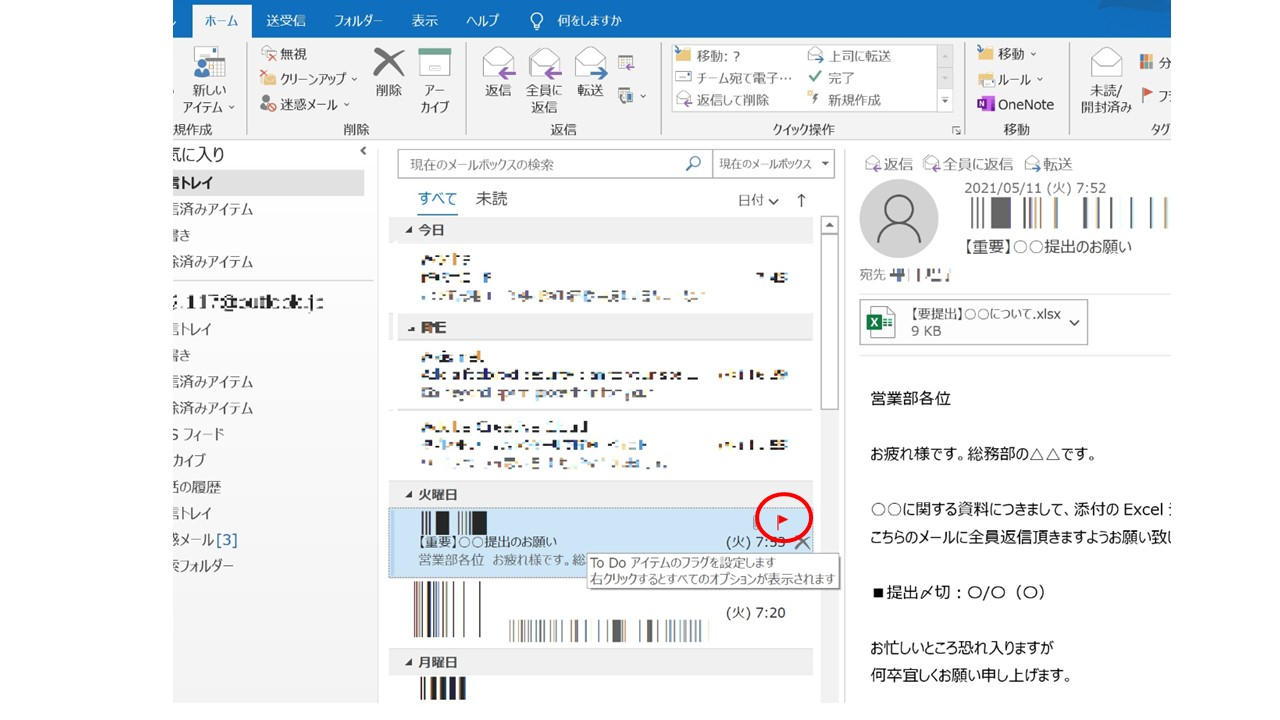
Task: Select the 転送 (Forward) icon
Action: (x=592, y=70)
